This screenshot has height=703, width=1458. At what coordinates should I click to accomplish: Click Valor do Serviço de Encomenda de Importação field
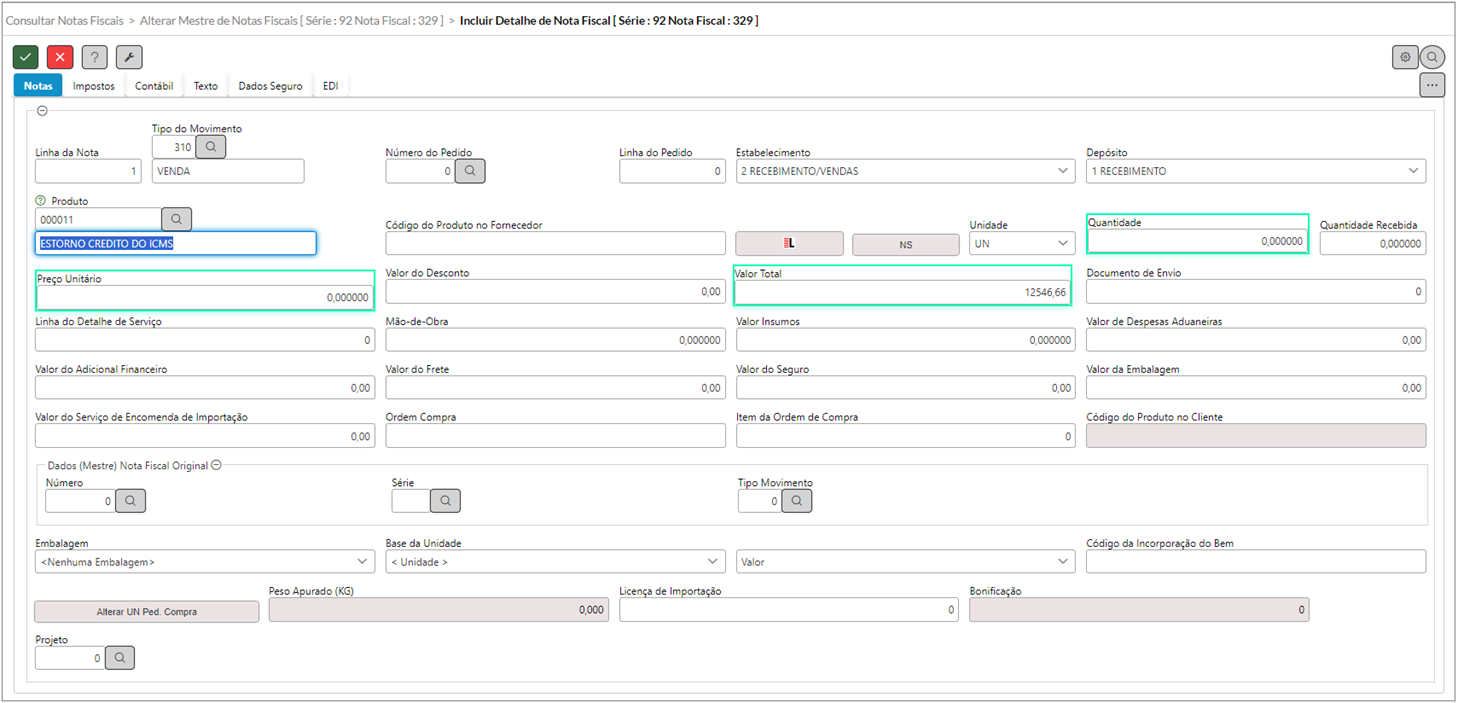[205, 435]
